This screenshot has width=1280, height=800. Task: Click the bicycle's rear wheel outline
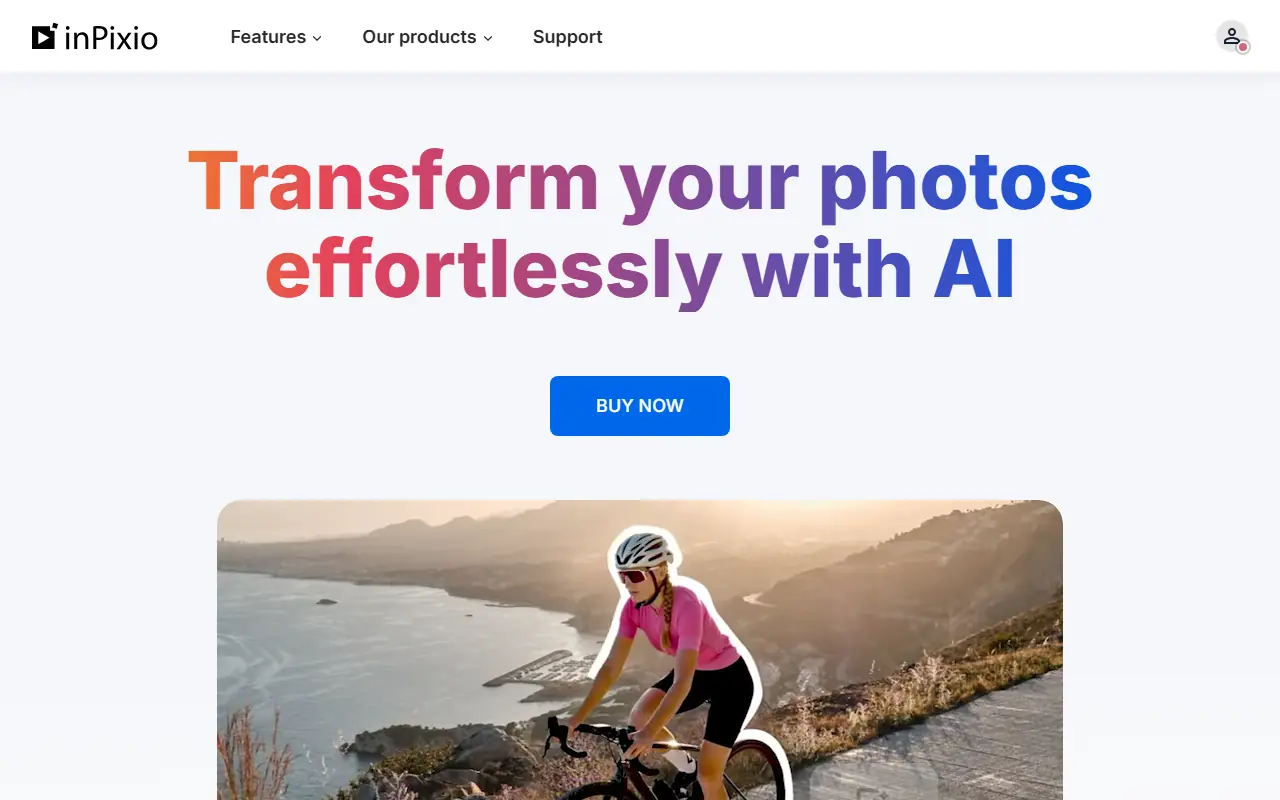coord(755,770)
